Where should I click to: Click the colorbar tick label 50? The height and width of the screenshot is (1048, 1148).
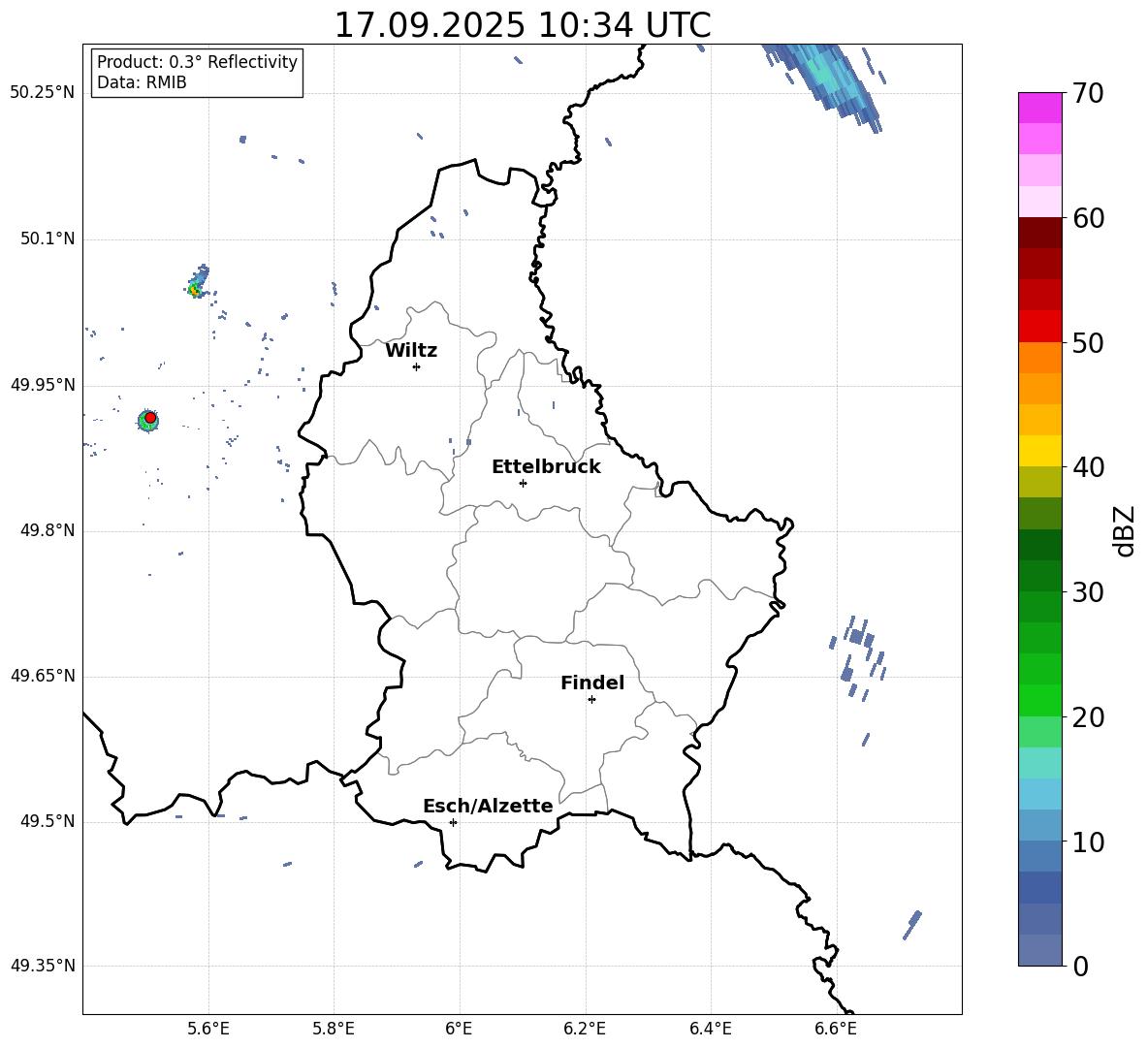(x=1088, y=342)
